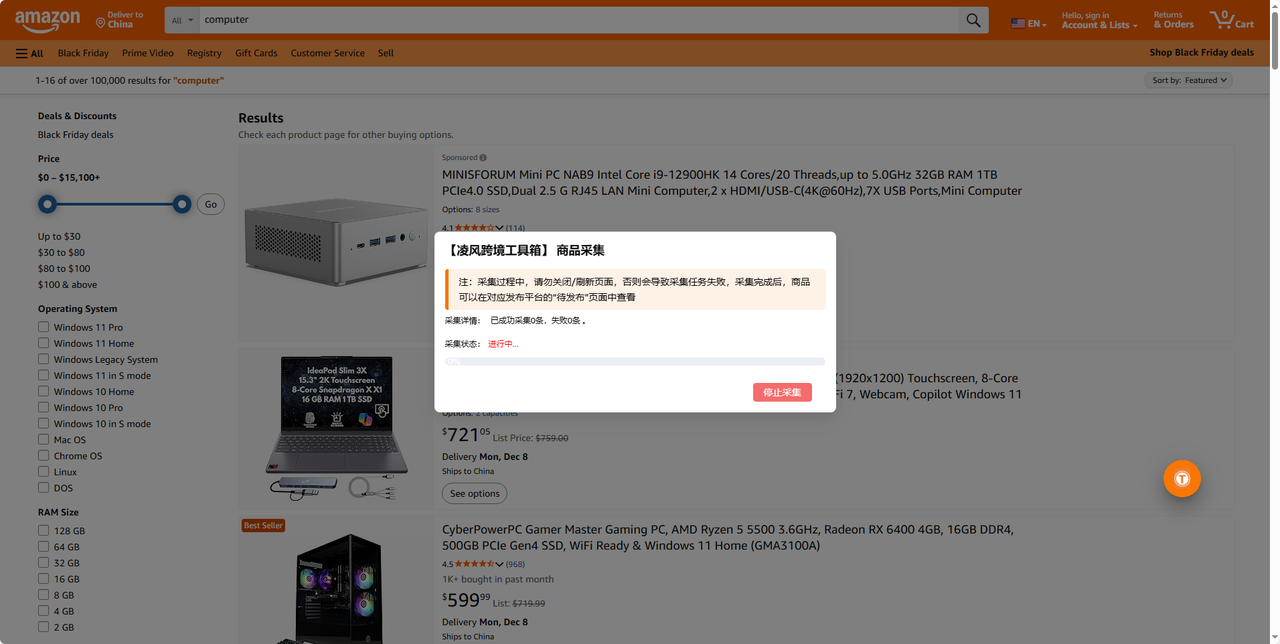Open Customer Service in the nav bar
Image resolution: width=1280 pixels, height=644 pixels.
click(328, 53)
